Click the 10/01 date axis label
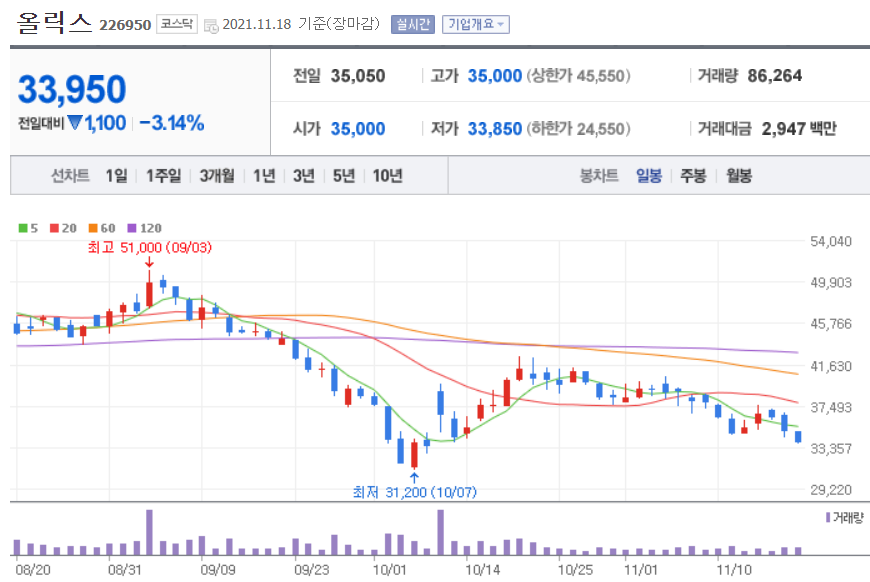 click(x=390, y=570)
